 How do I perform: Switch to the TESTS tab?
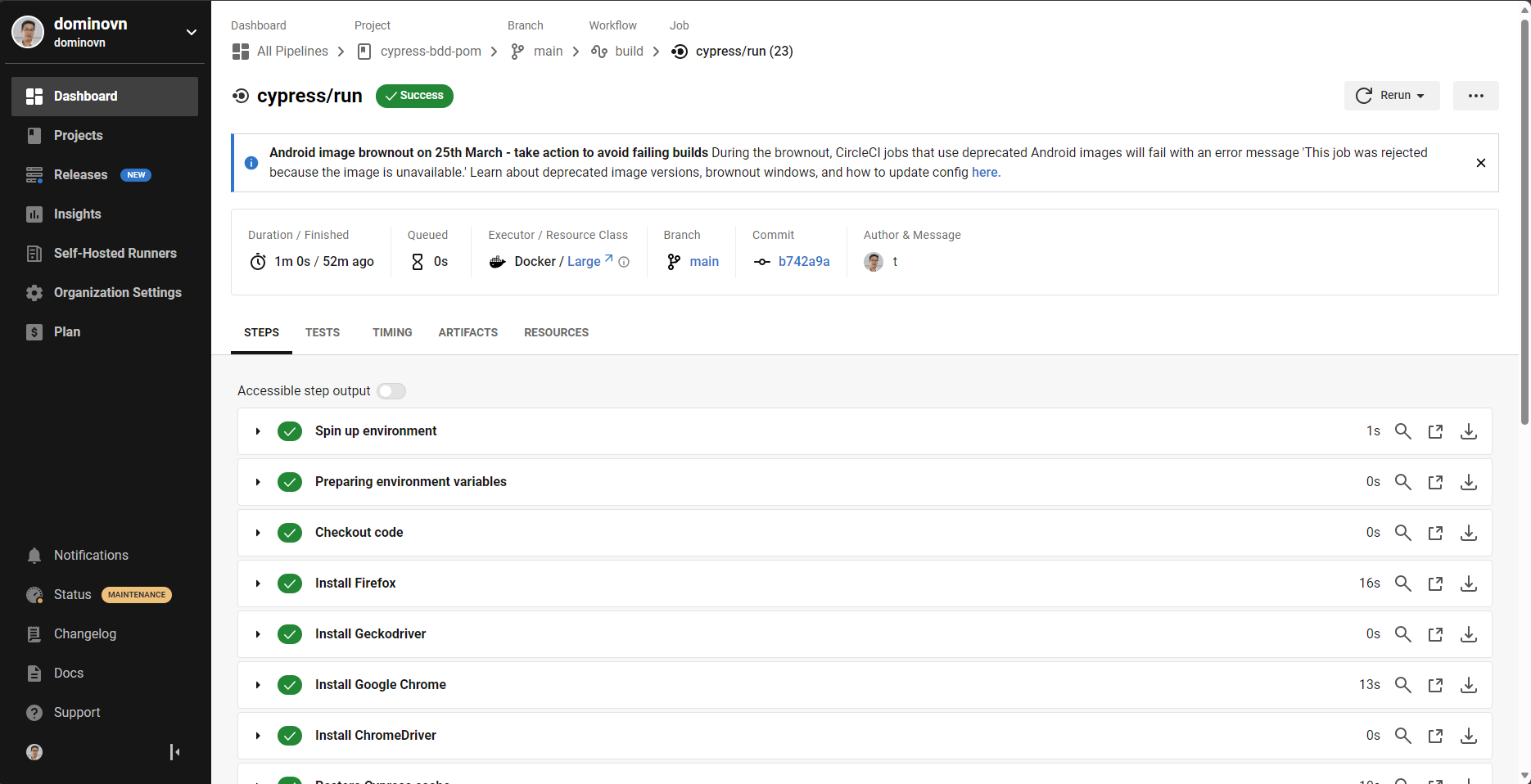click(x=323, y=332)
